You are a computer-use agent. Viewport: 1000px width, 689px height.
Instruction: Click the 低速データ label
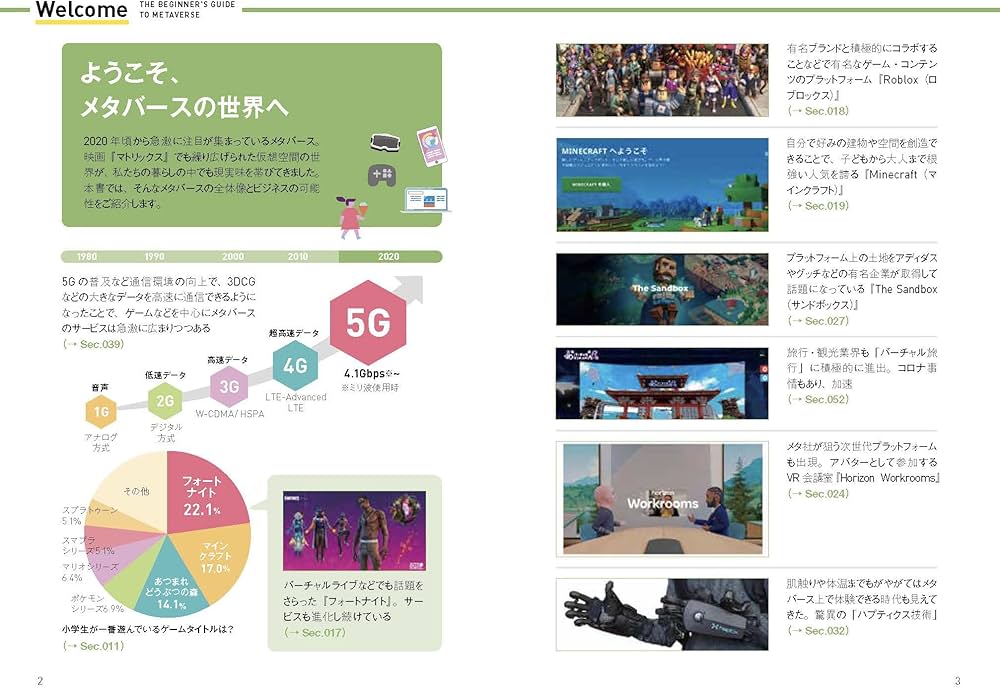[x=165, y=375]
